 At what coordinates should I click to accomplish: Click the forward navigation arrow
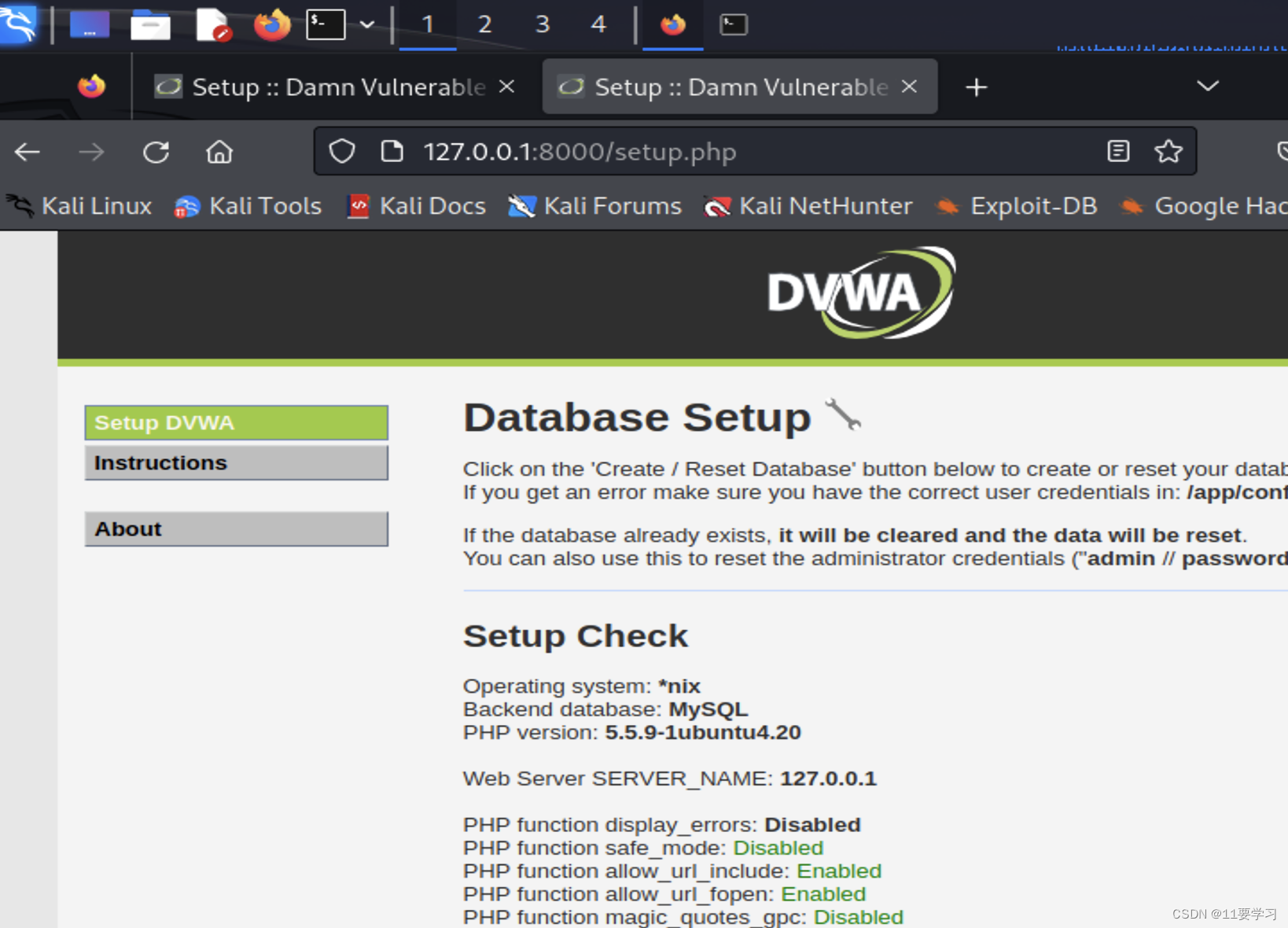91,151
